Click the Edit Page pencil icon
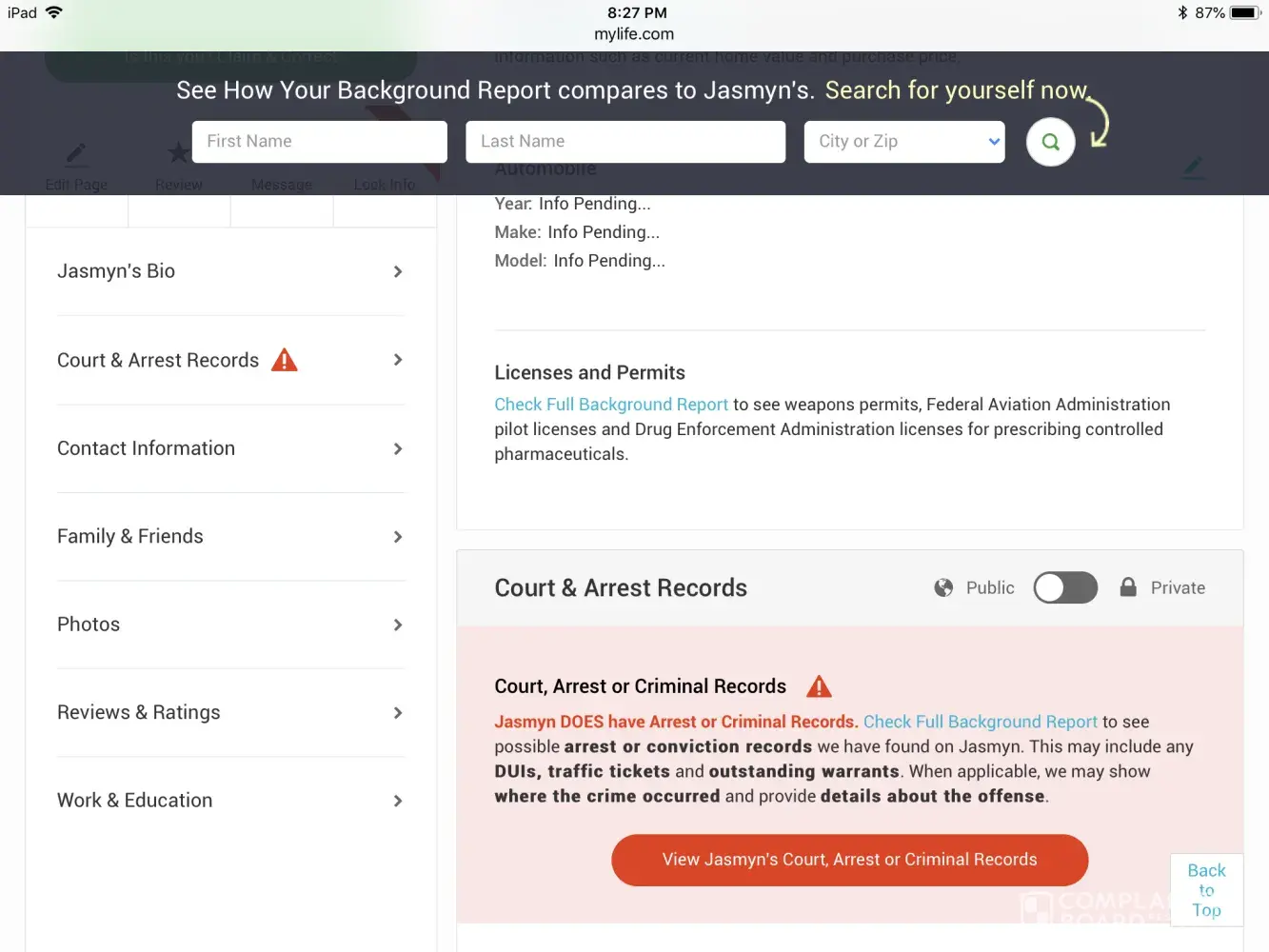The width and height of the screenshot is (1269, 952). (76, 154)
